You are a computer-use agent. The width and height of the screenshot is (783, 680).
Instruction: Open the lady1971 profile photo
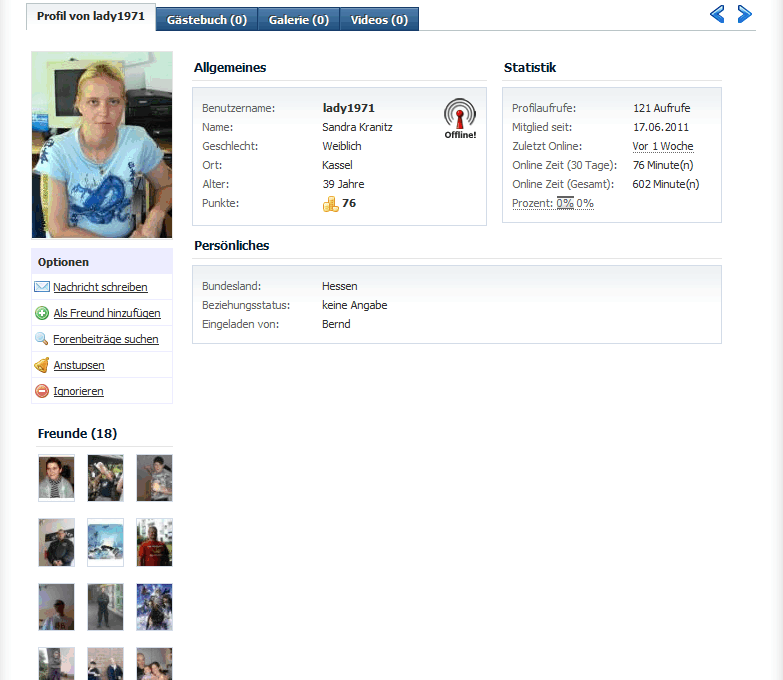tap(102, 145)
